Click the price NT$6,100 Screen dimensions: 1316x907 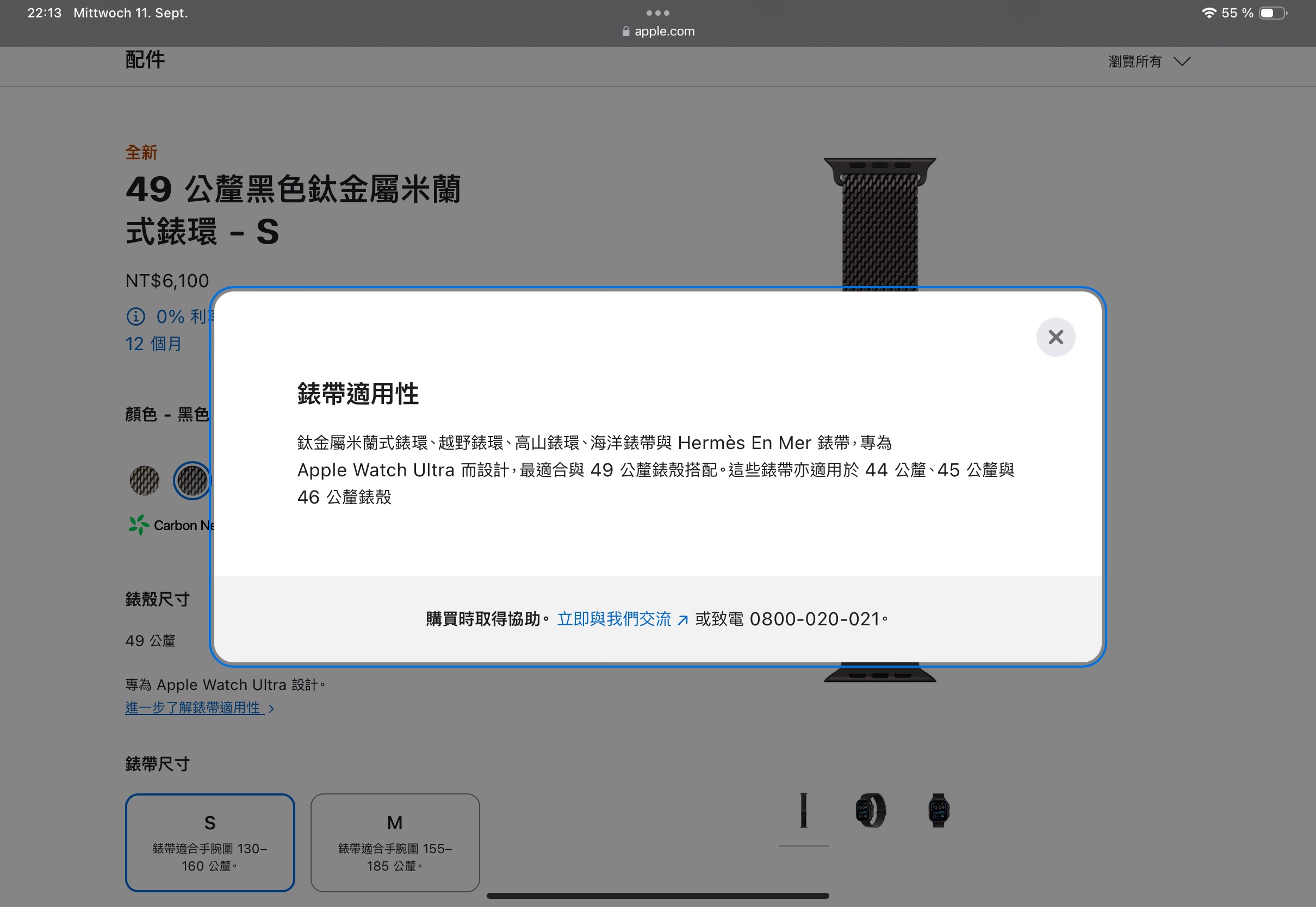167,281
